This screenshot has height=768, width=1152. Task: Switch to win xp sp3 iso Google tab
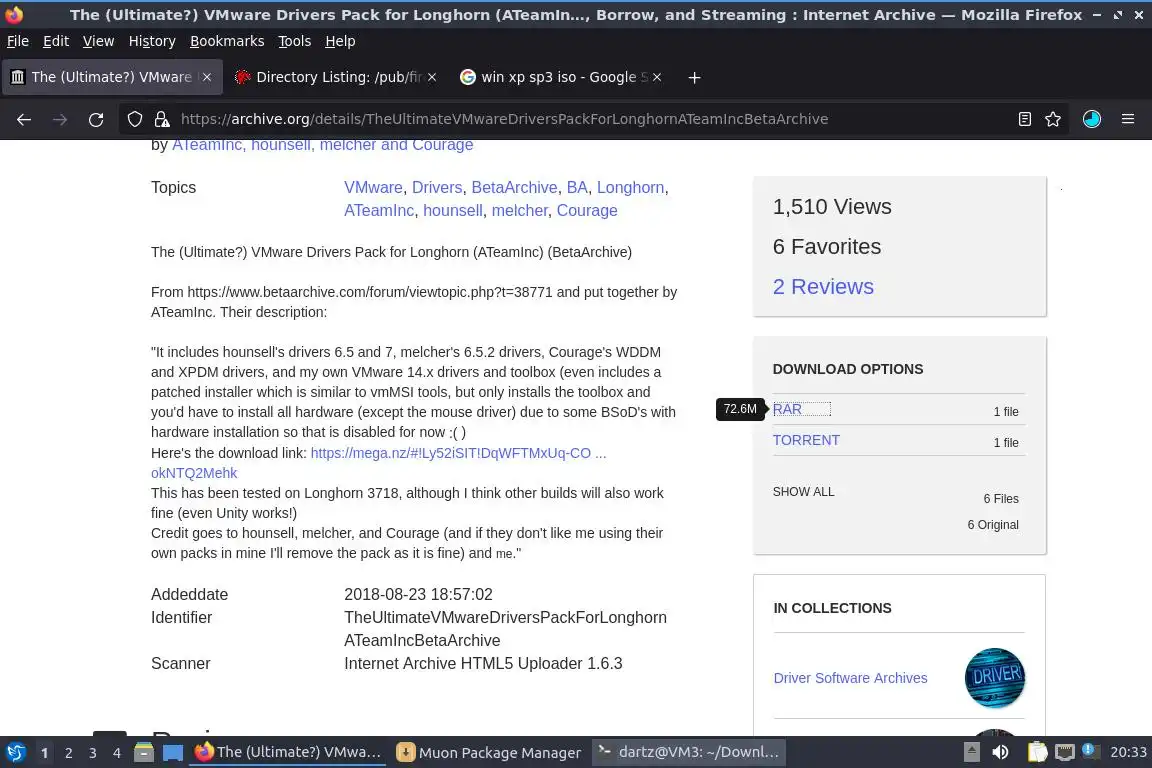tap(561, 77)
